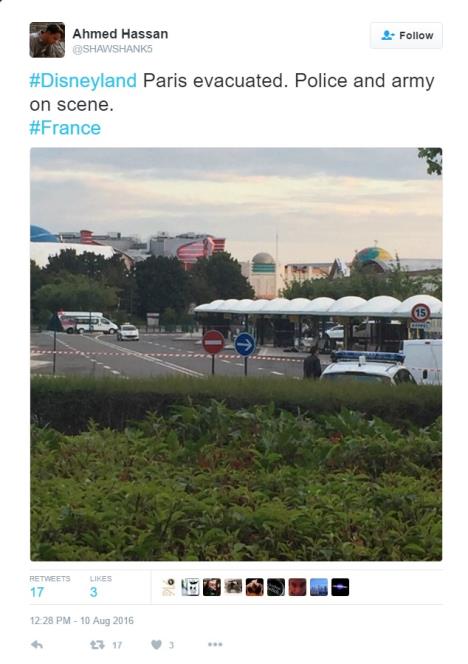Open the @SHAWSHANK5 handle
468x664 pixels.
click(113, 49)
